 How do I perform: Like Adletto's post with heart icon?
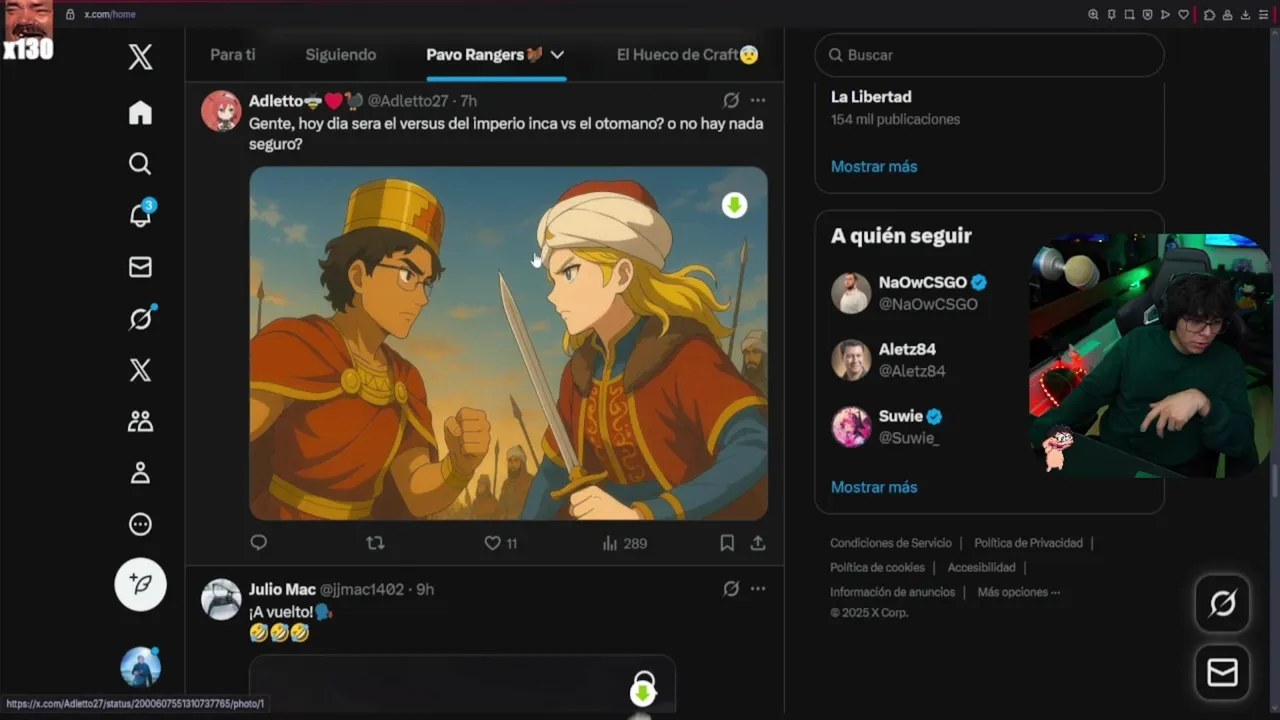[x=492, y=543]
